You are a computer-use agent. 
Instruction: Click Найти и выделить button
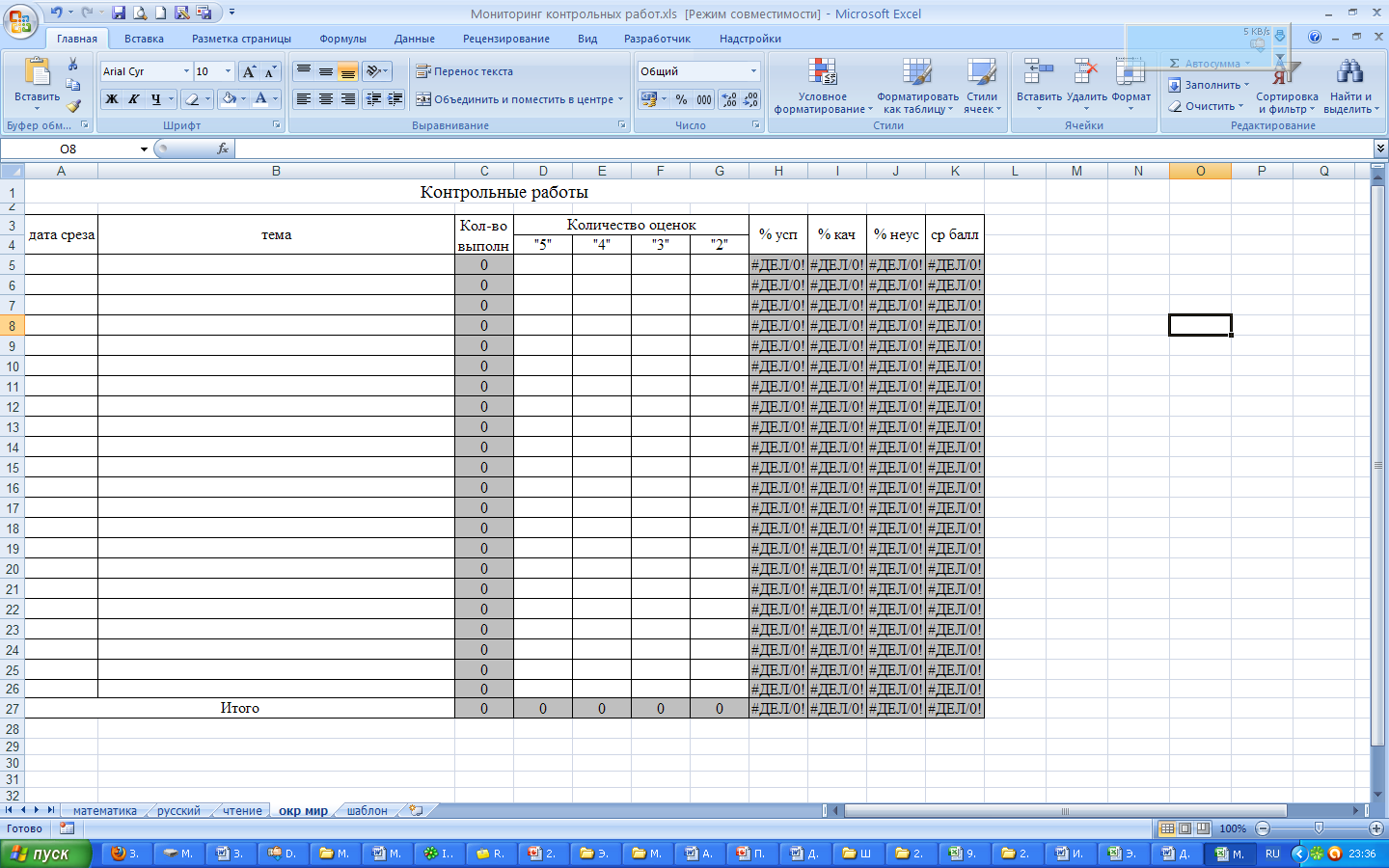tap(1350, 87)
